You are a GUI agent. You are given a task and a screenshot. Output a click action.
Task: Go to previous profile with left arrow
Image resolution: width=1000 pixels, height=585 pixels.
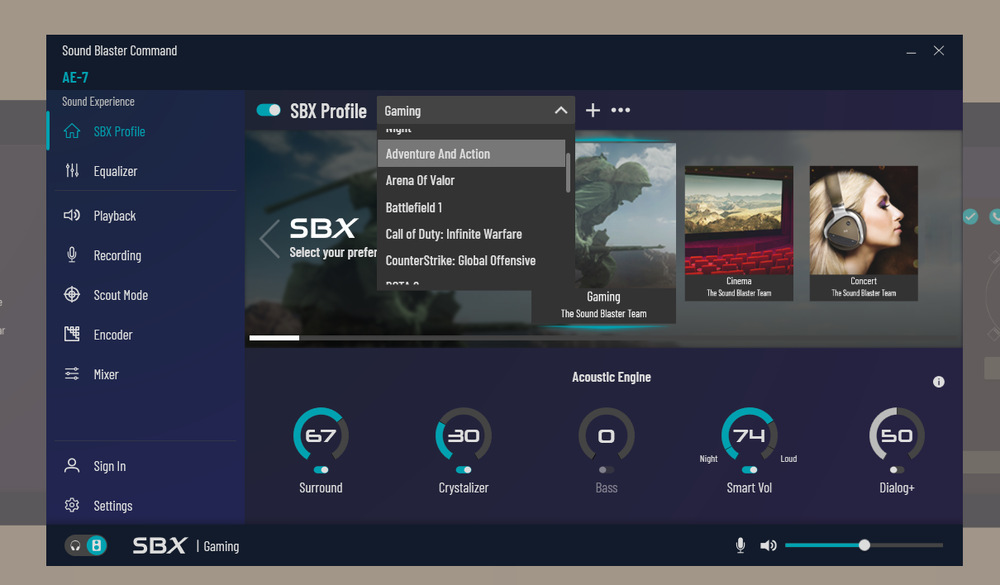coord(270,239)
